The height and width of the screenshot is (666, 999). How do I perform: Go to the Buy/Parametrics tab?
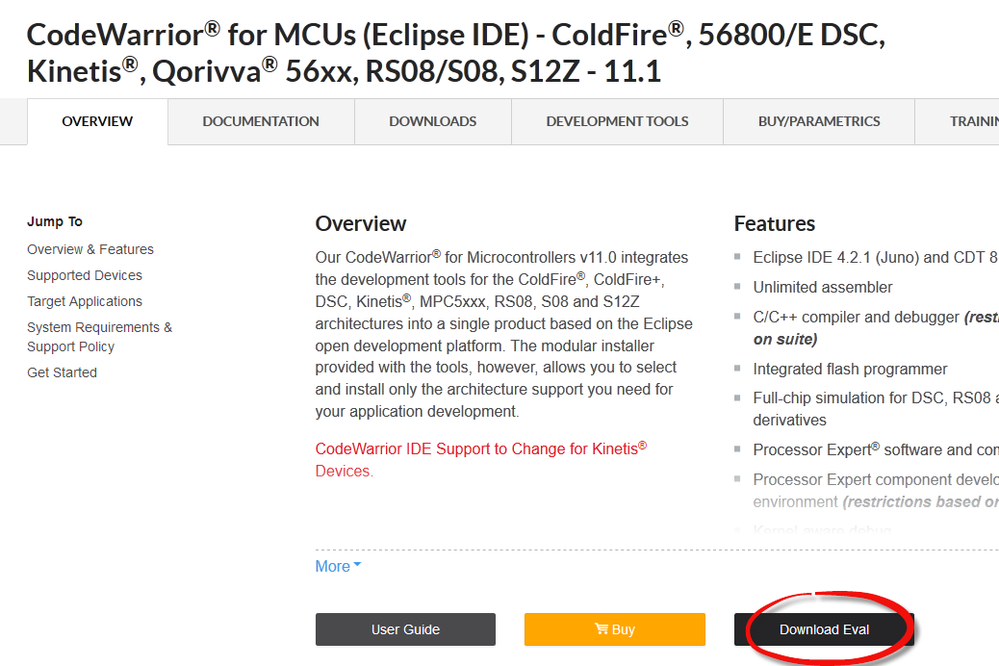(819, 122)
